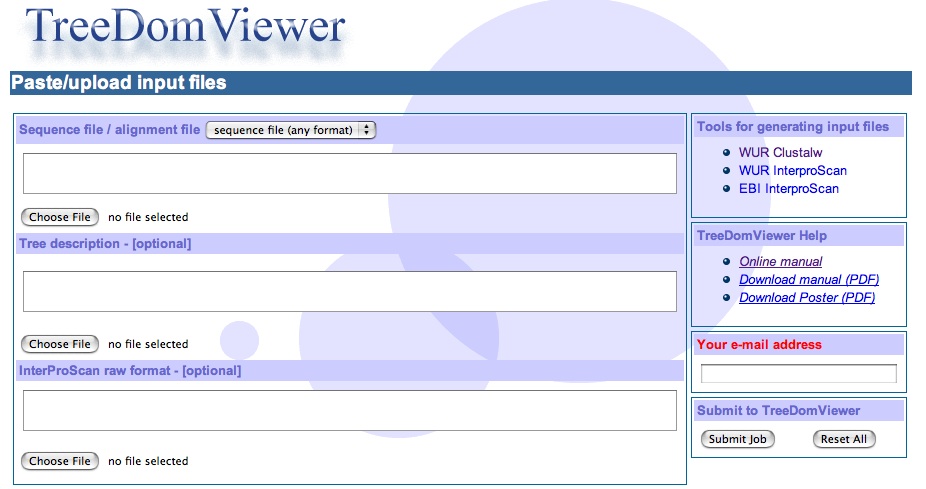Choose File for Tree description
Screen dimensions: 926x489
[60, 344]
